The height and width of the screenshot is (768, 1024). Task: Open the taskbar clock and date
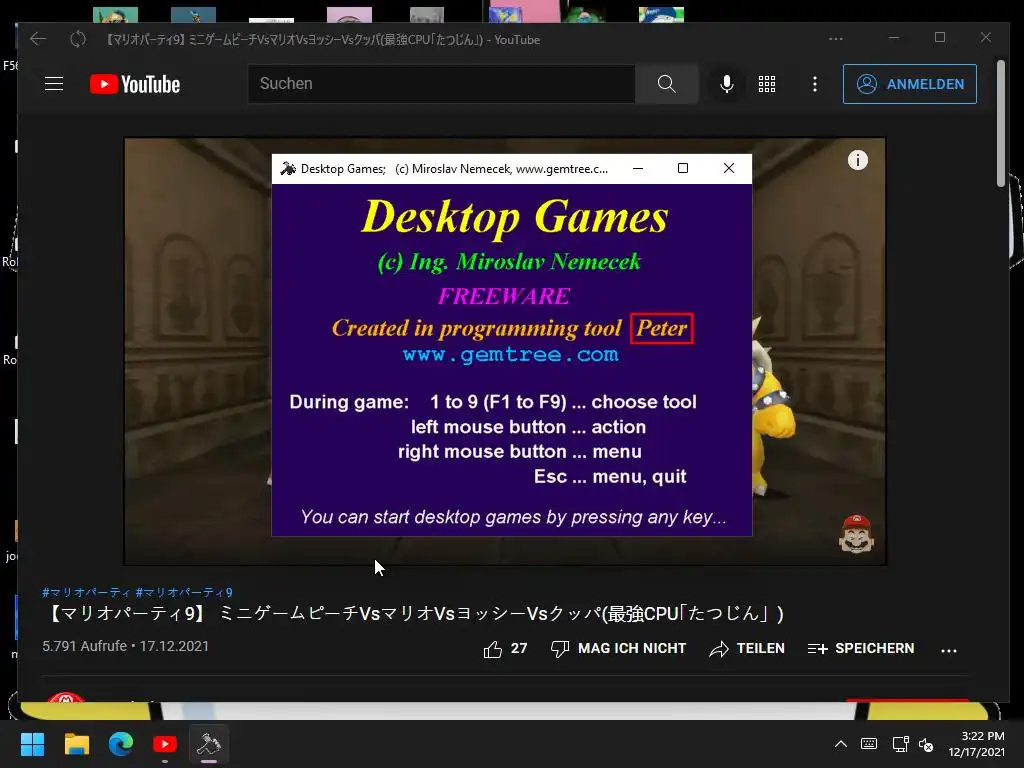coord(976,744)
